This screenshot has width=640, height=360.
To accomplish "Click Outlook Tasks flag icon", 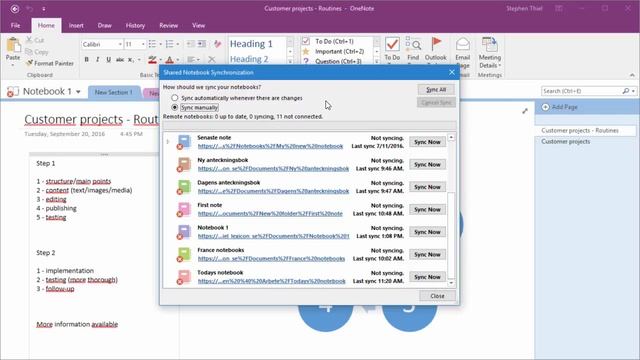I will tap(436, 43).
